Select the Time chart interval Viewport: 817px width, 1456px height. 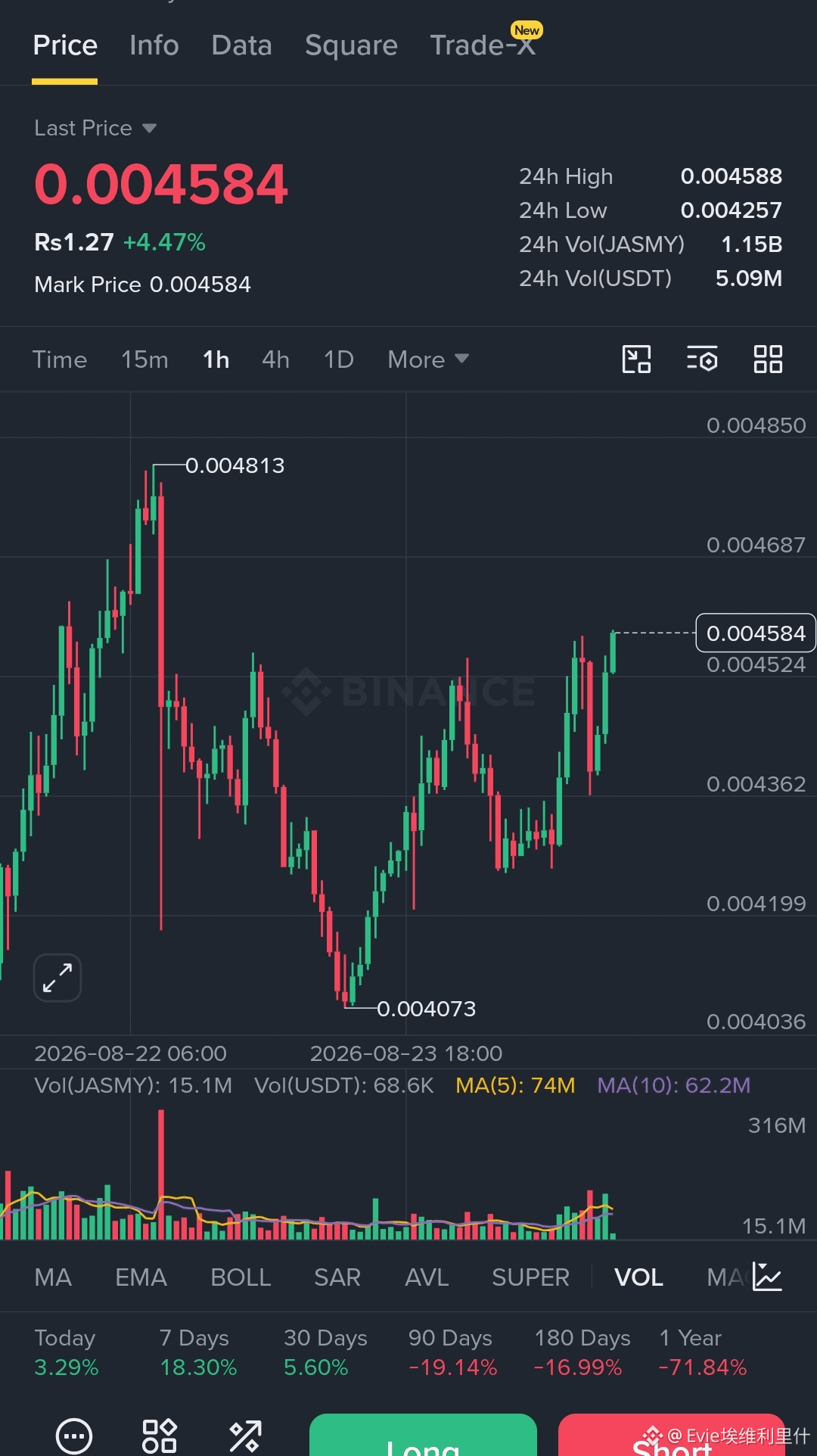60,359
